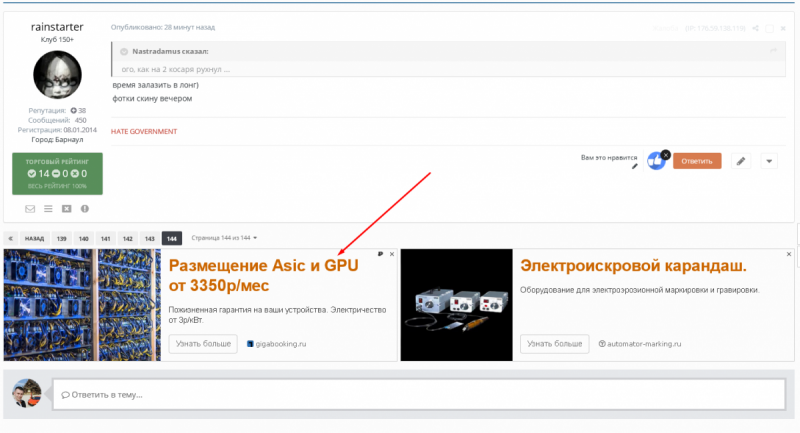Click the IP address 176.59.138.119 text
This screenshot has height=433, width=800.
pyautogui.click(x=715, y=29)
